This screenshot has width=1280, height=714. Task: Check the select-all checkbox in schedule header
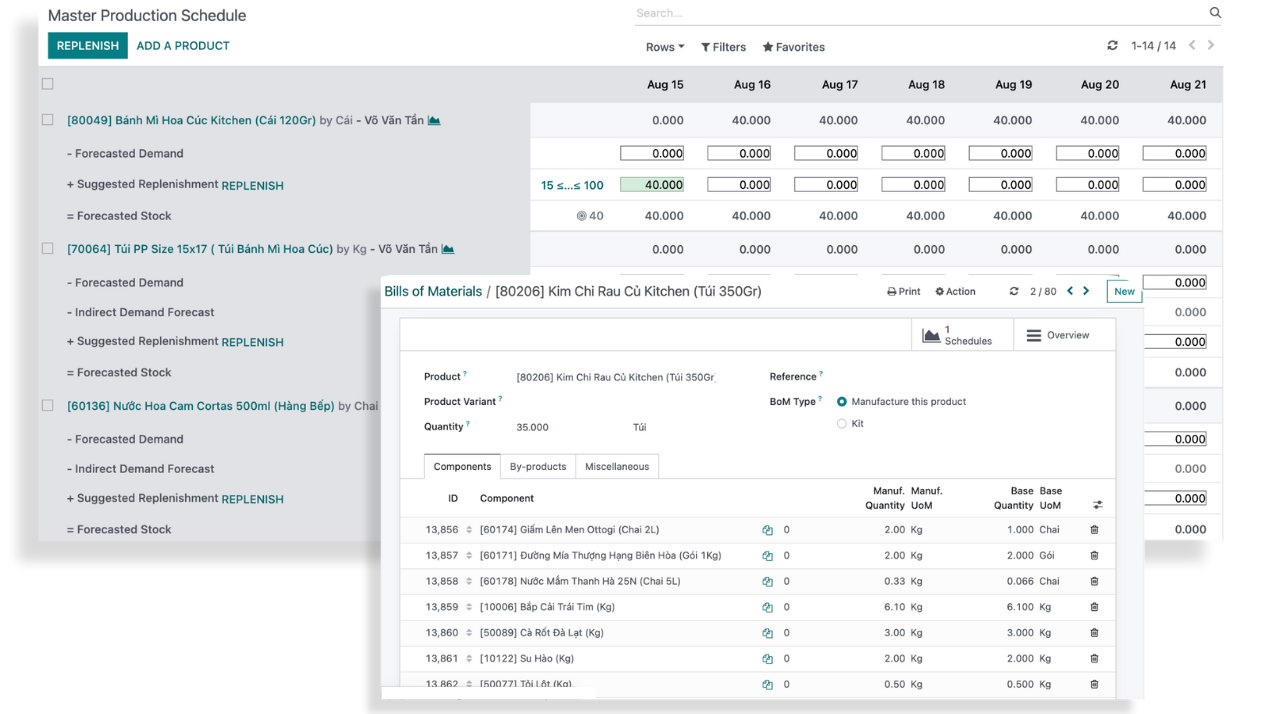coord(47,84)
